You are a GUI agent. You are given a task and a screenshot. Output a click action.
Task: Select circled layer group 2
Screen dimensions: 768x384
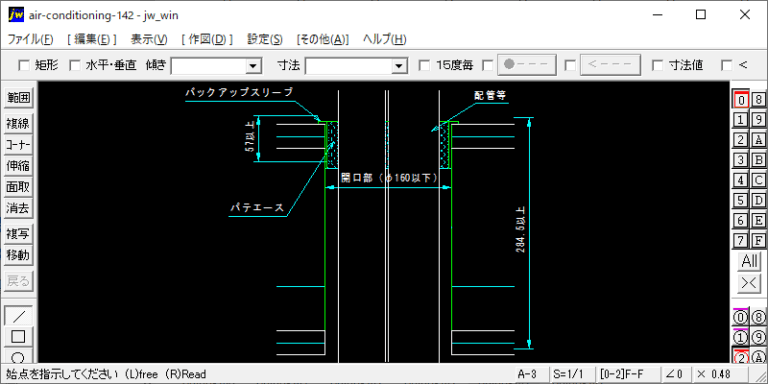pos(741,357)
